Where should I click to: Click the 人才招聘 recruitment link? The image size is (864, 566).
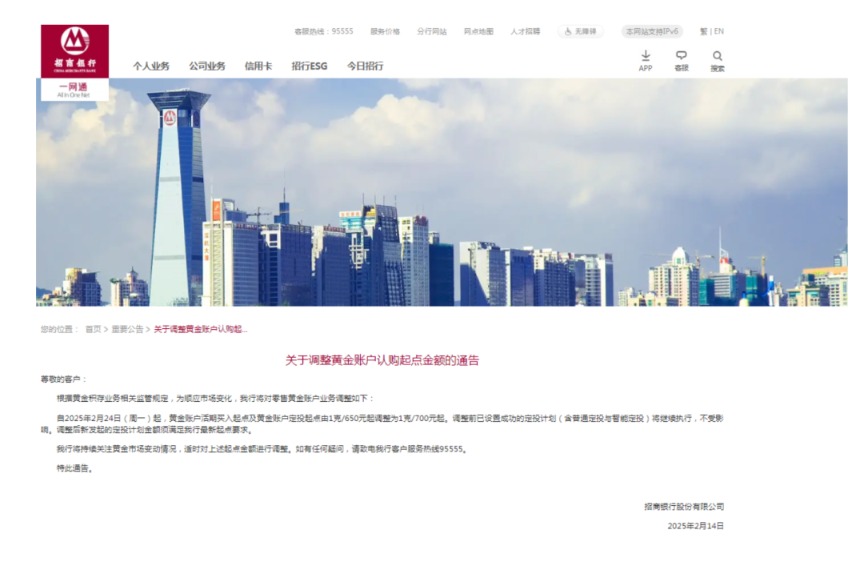point(525,31)
